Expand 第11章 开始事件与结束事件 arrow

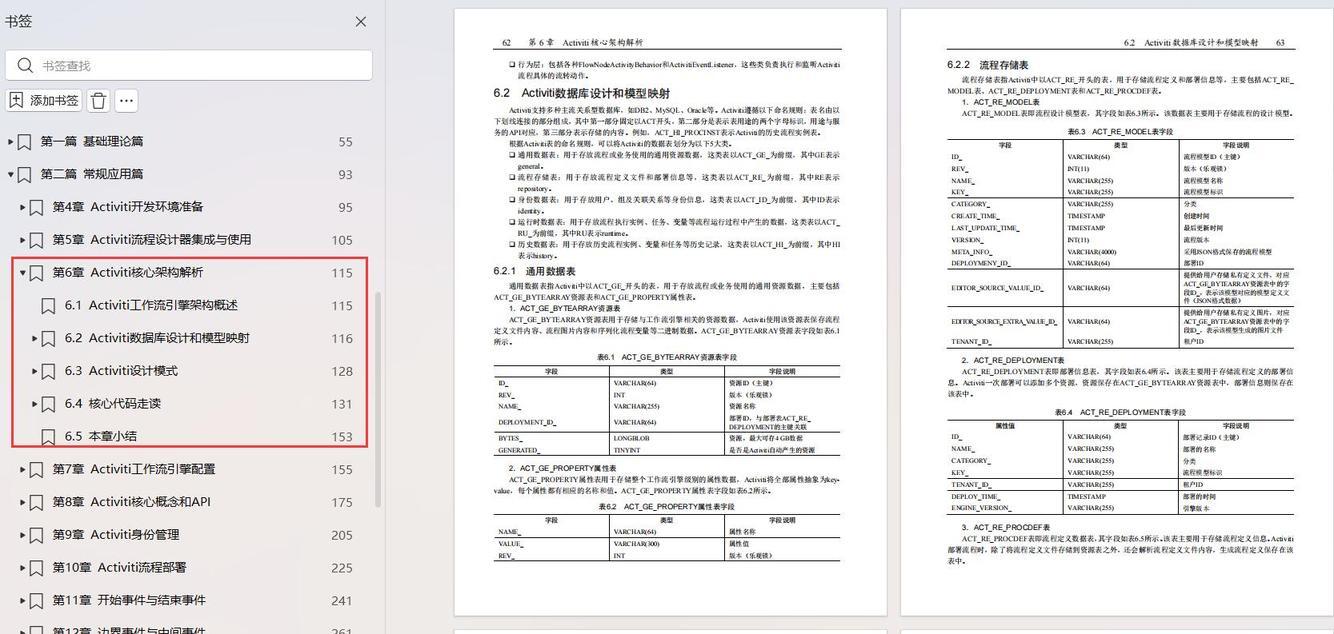[x=23, y=601]
